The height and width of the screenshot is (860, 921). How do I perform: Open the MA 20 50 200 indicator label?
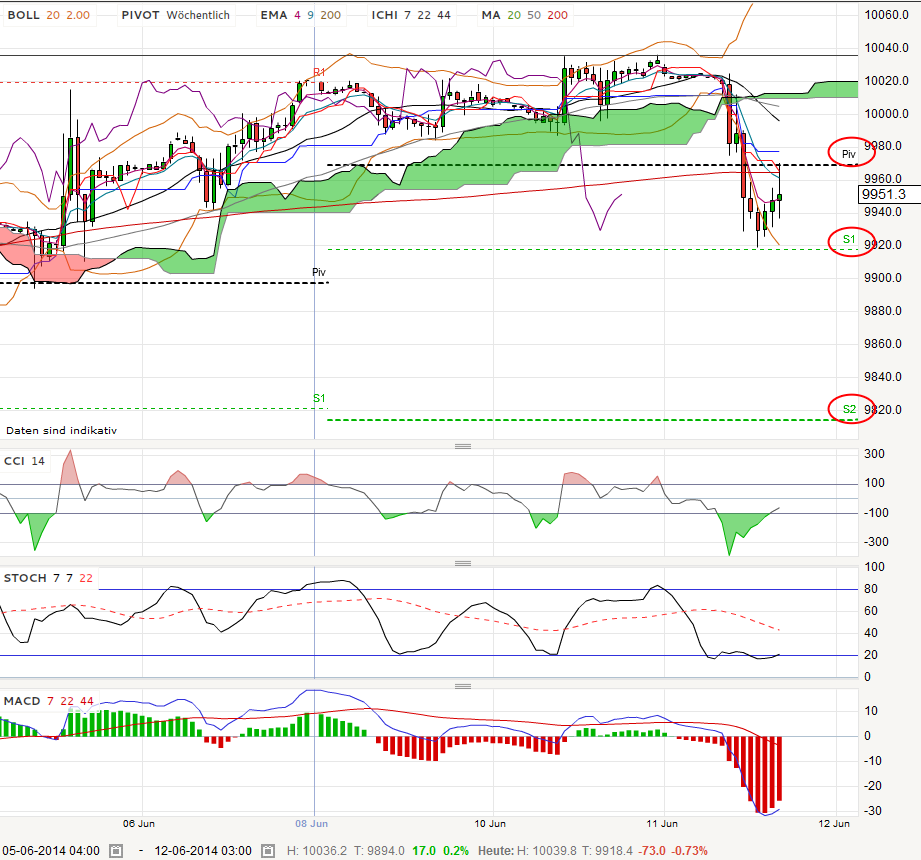click(525, 15)
